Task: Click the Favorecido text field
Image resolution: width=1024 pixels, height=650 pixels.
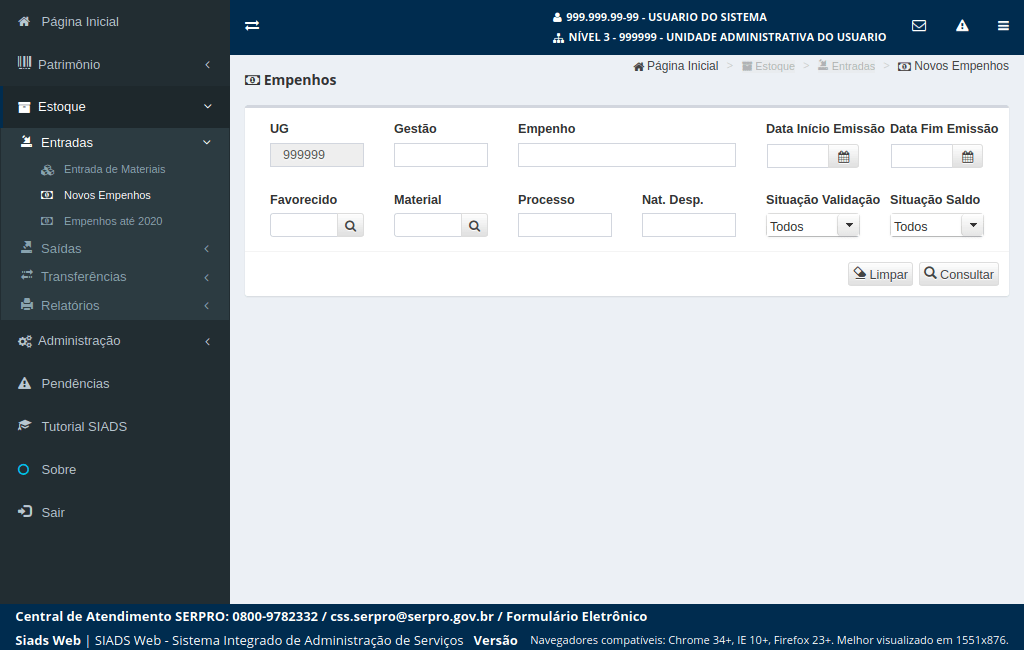Action: point(304,225)
